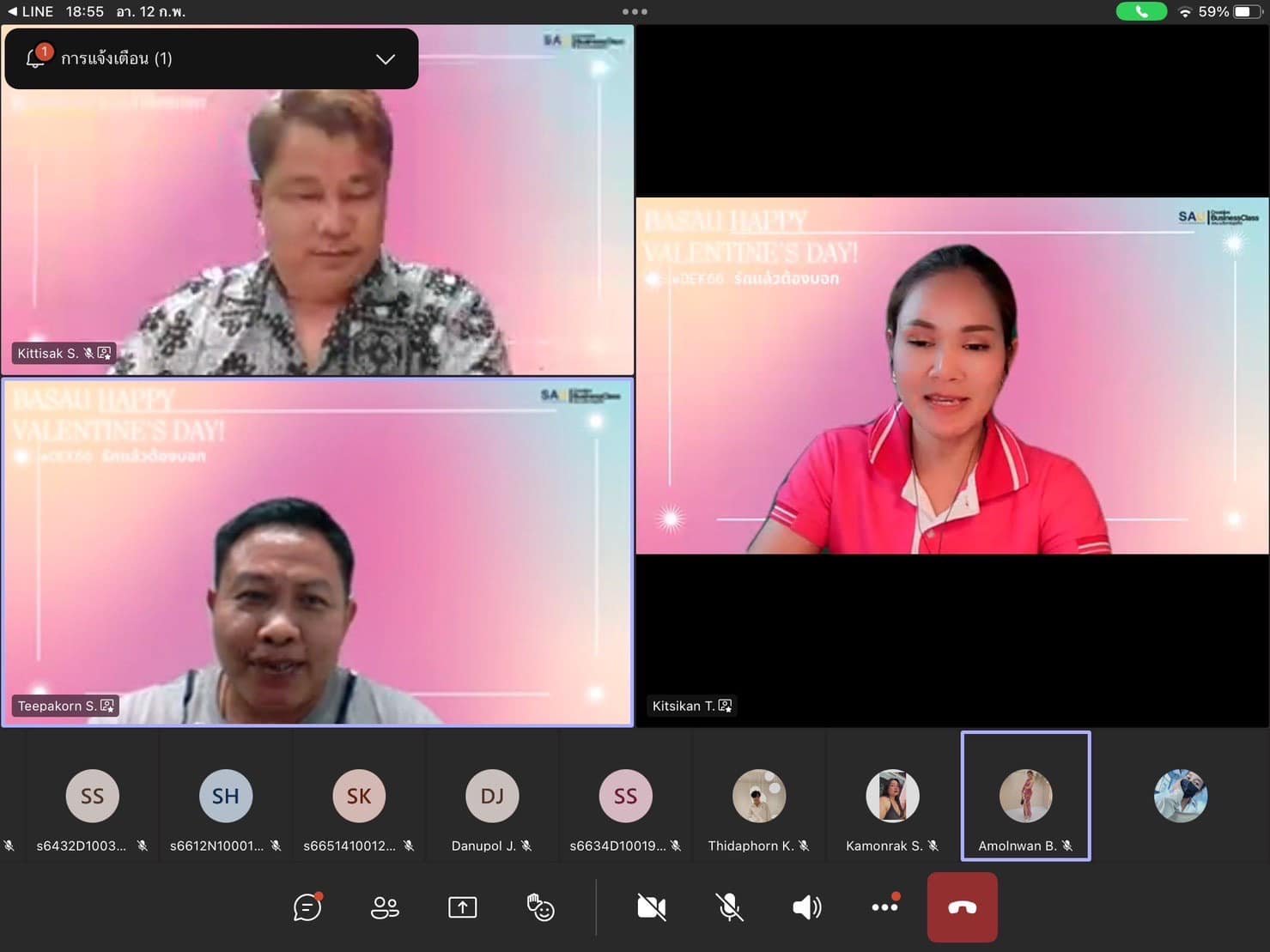The width and height of the screenshot is (1270, 952).
Task: Tap the green active call indicator
Action: click(1141, 11)
